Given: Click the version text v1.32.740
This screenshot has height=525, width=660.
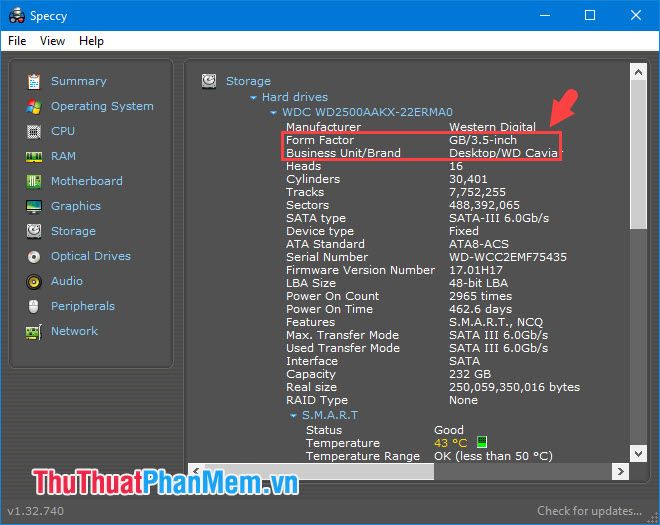Looking at the screenshot, I should [x=35, y=511].
